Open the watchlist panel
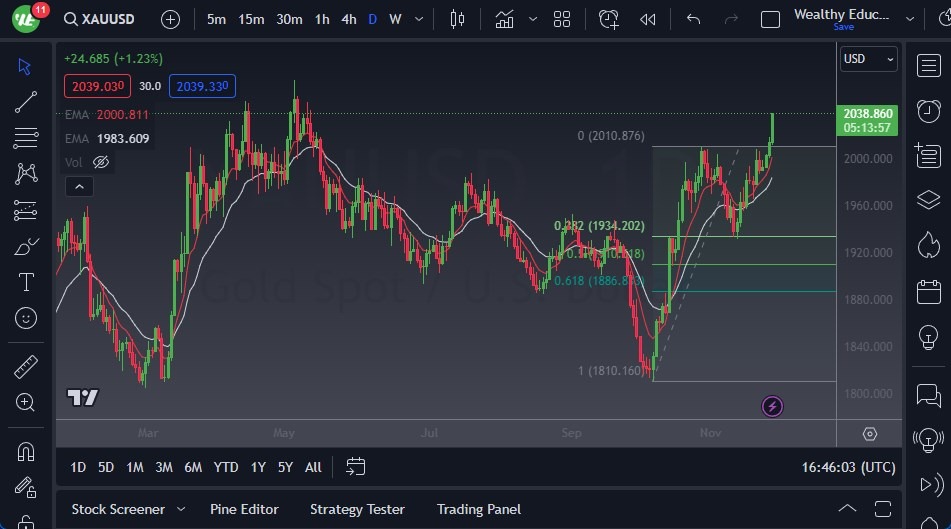951x529 pixels. (929, 66)
